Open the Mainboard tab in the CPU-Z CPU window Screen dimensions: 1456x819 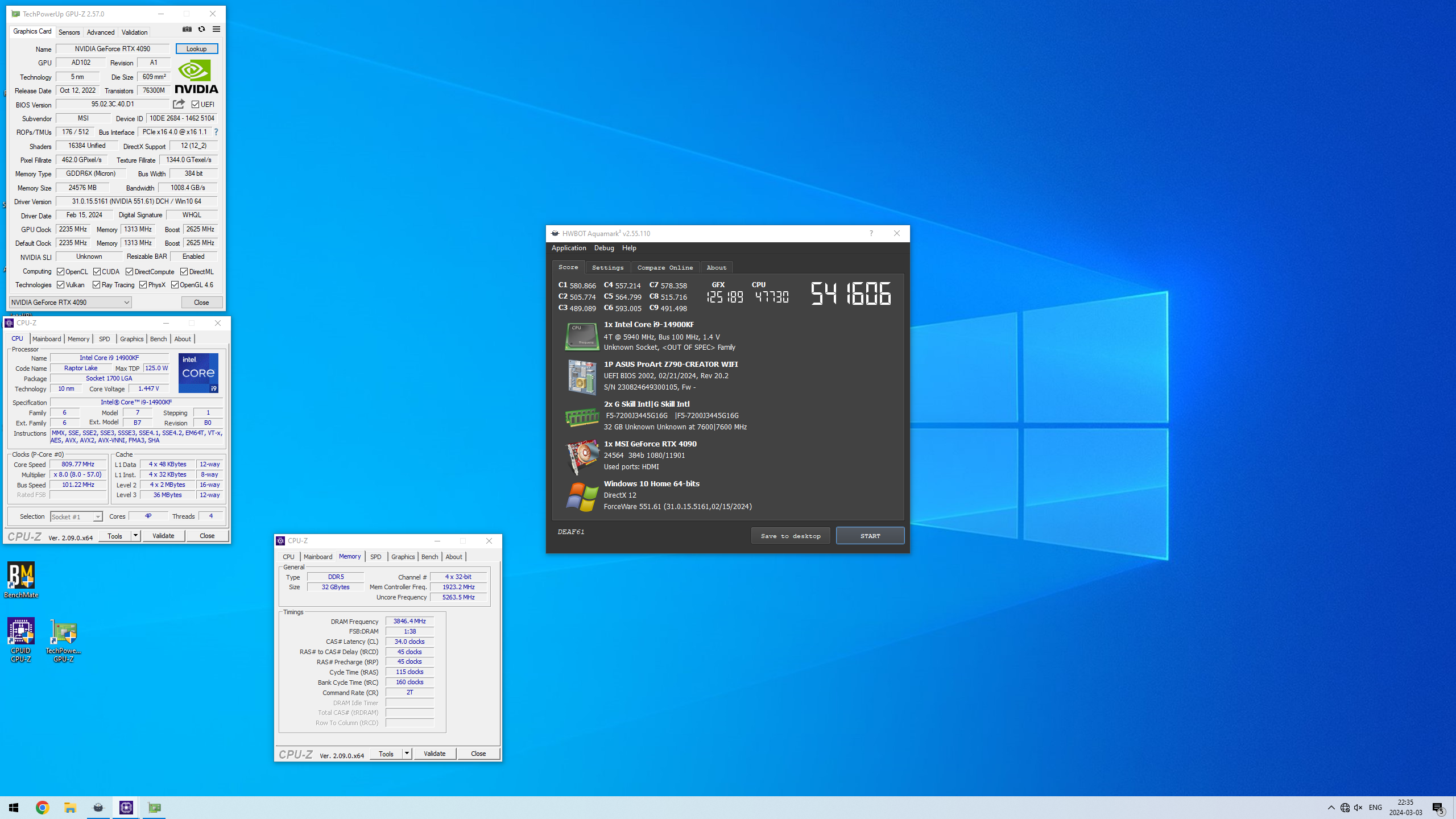tap(47, 339)
